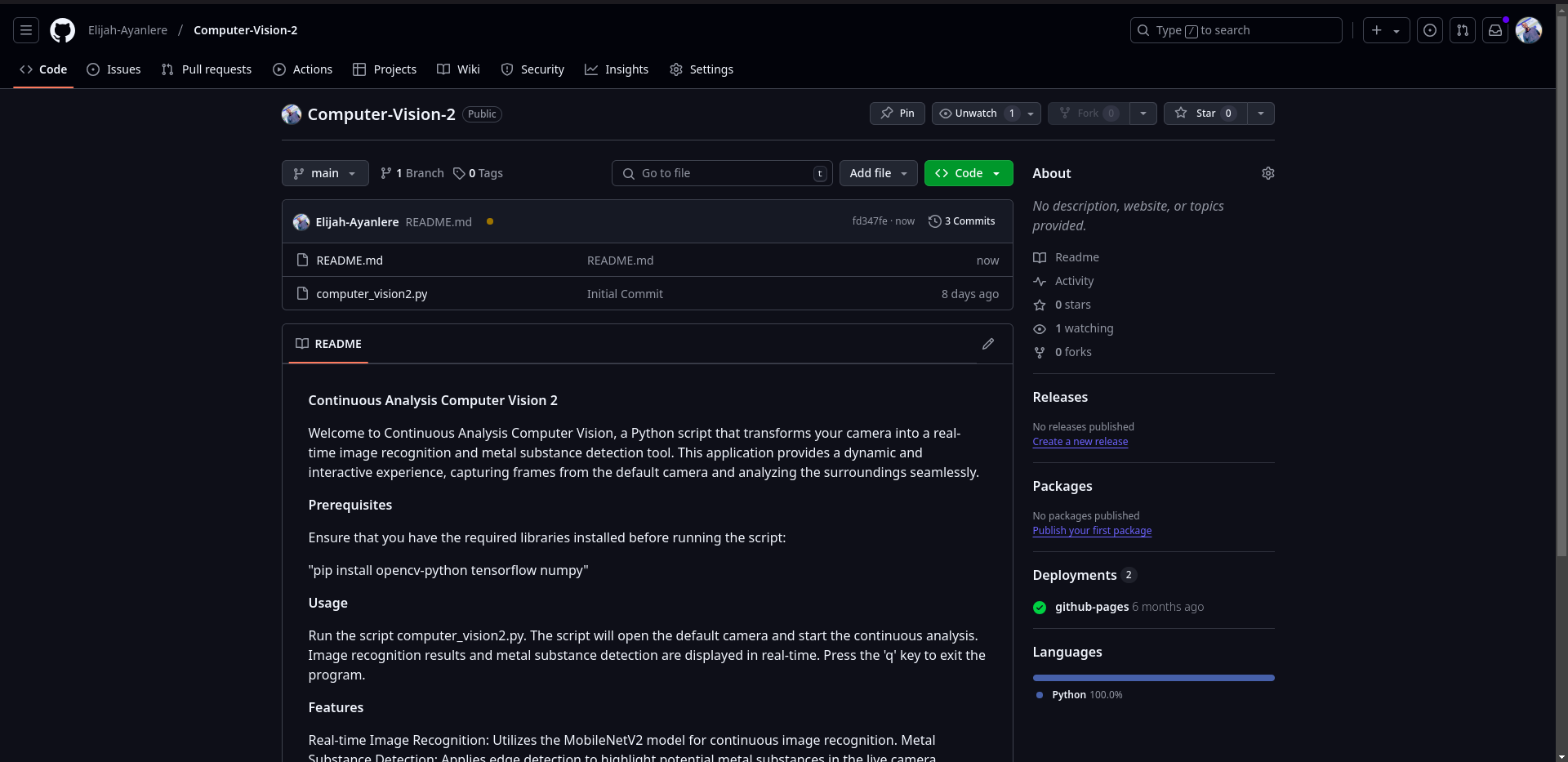Click the page vertical scrollbar

(x=1561, y=286)
